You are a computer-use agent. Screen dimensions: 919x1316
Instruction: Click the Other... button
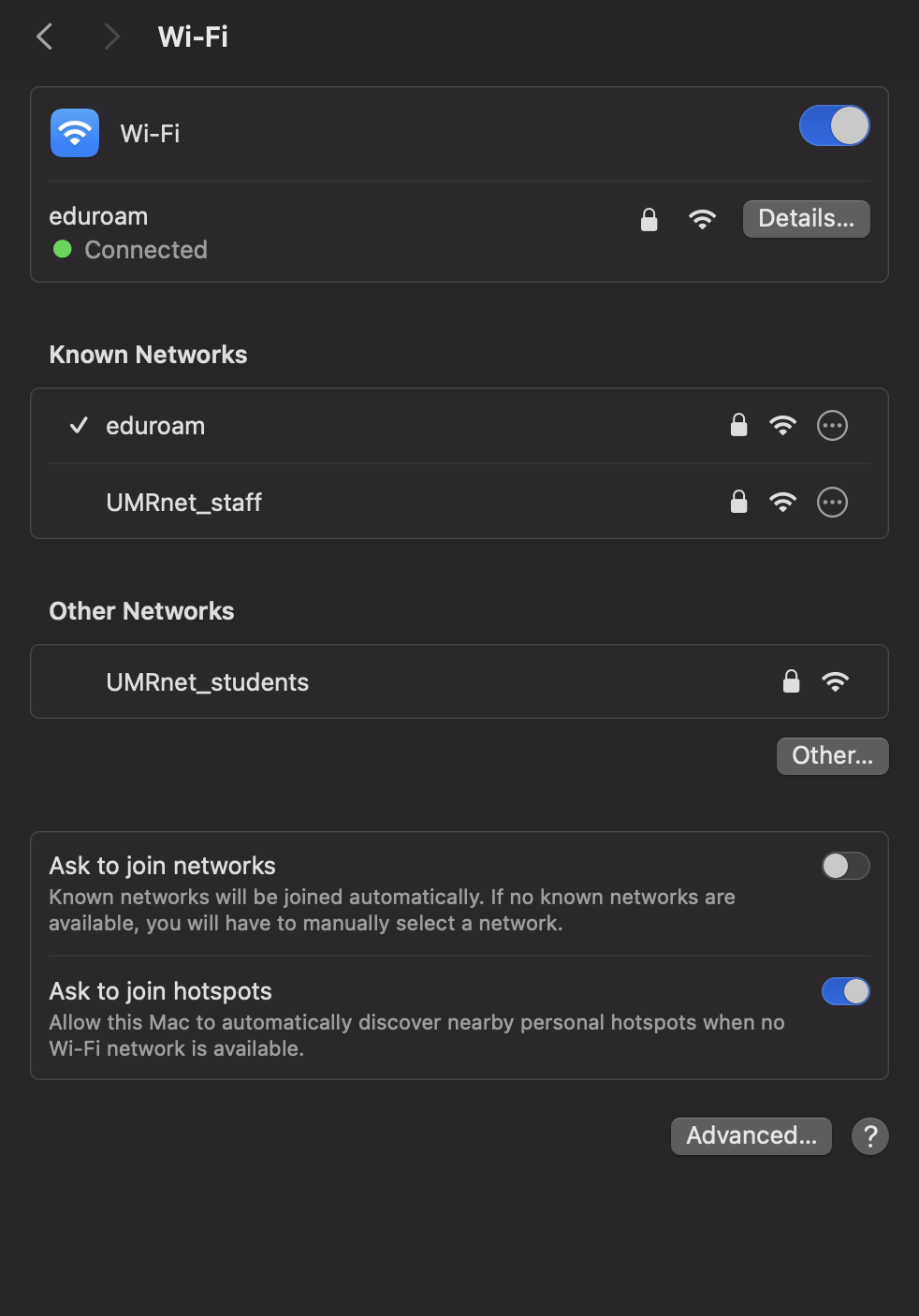point(832,756)
